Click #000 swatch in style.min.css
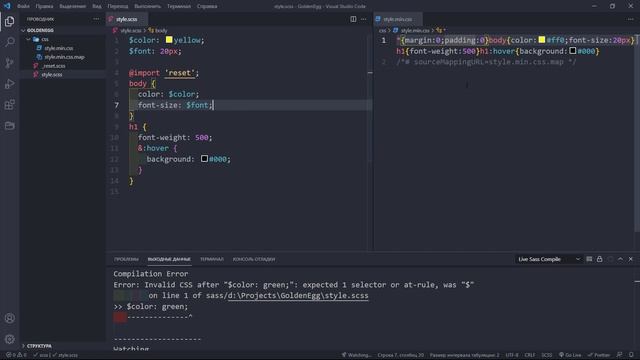The width and height of the screenshot is (640, 360). coord(573,51)
